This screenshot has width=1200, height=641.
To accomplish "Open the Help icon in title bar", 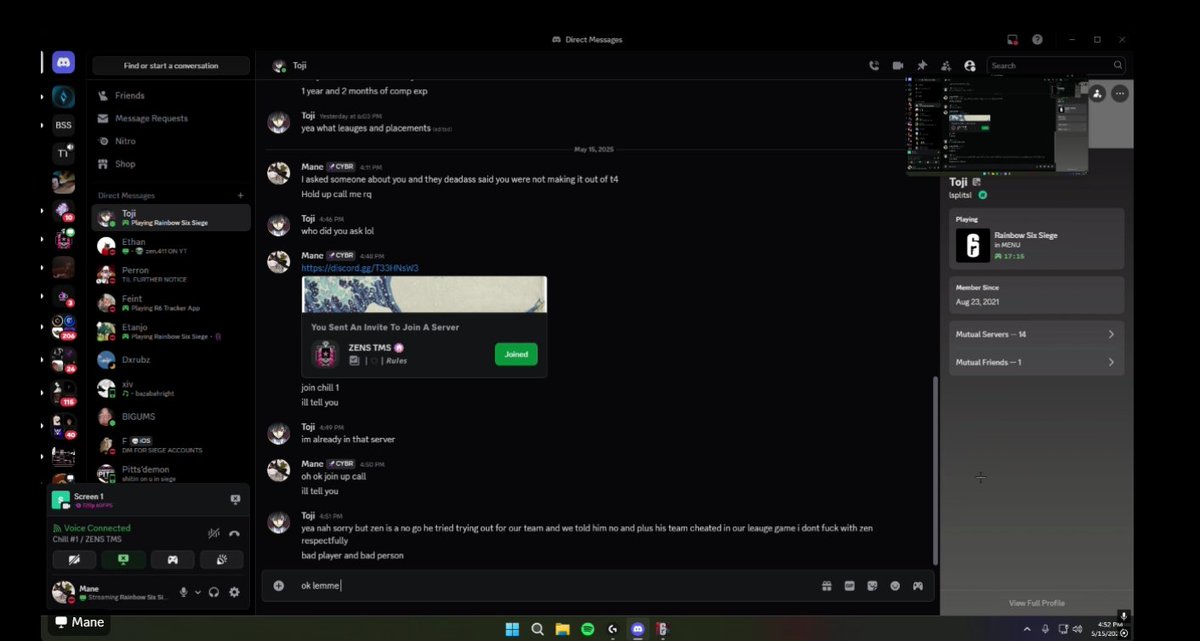I will [x=1038, y=39].
